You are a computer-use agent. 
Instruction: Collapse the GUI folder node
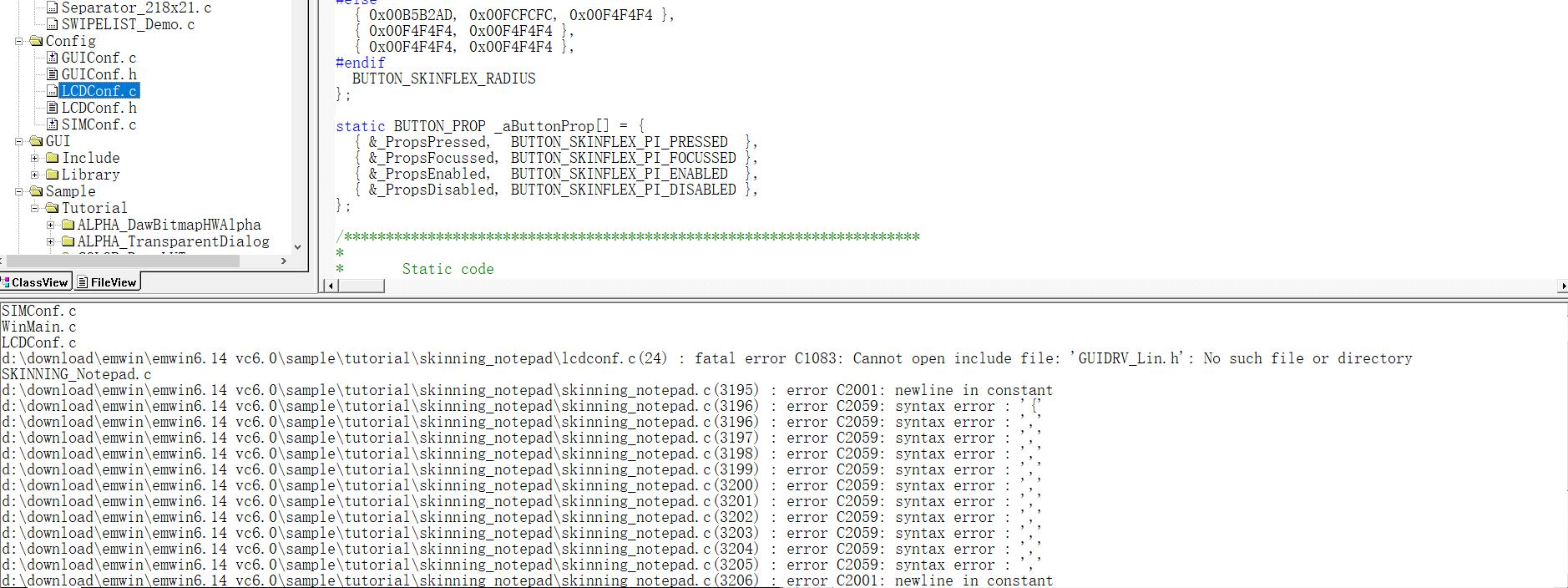click(x=18, y=141)
